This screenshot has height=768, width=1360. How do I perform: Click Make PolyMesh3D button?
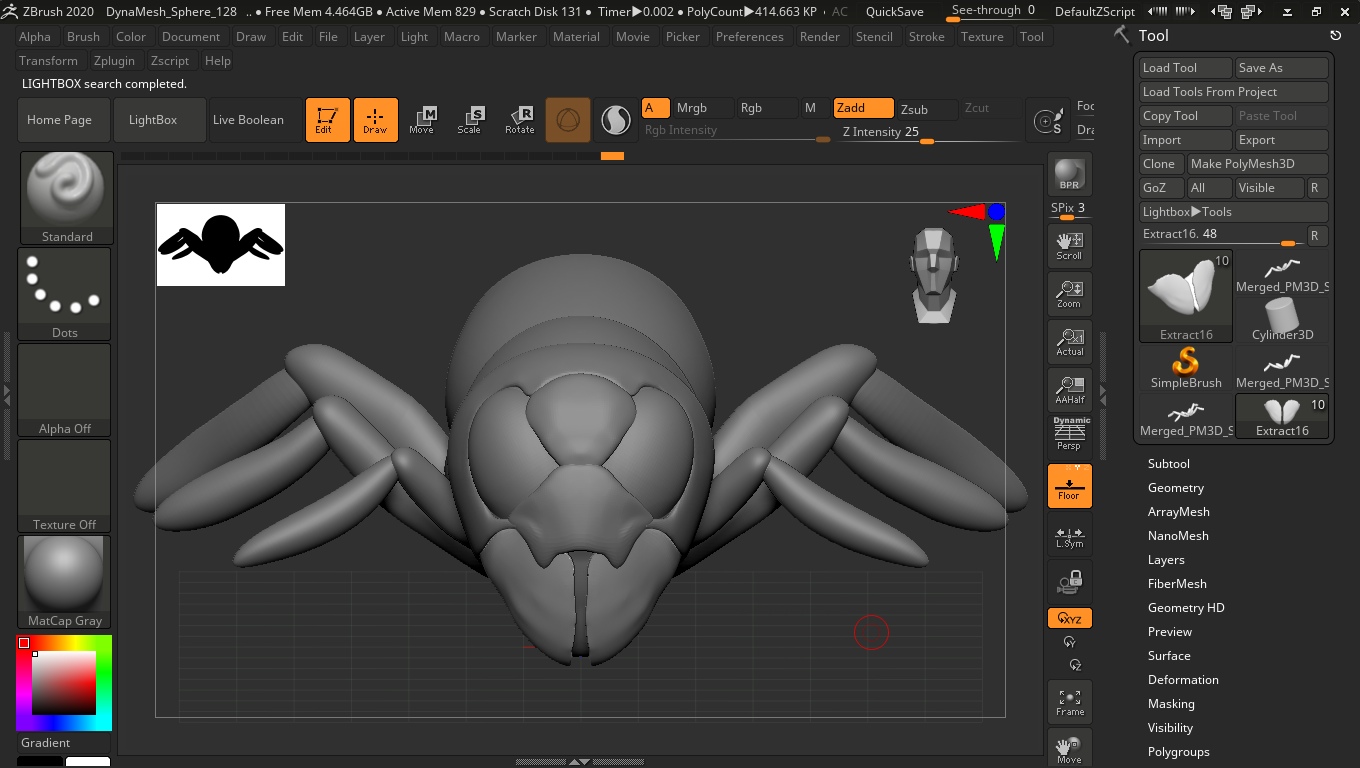point(1256,164)
